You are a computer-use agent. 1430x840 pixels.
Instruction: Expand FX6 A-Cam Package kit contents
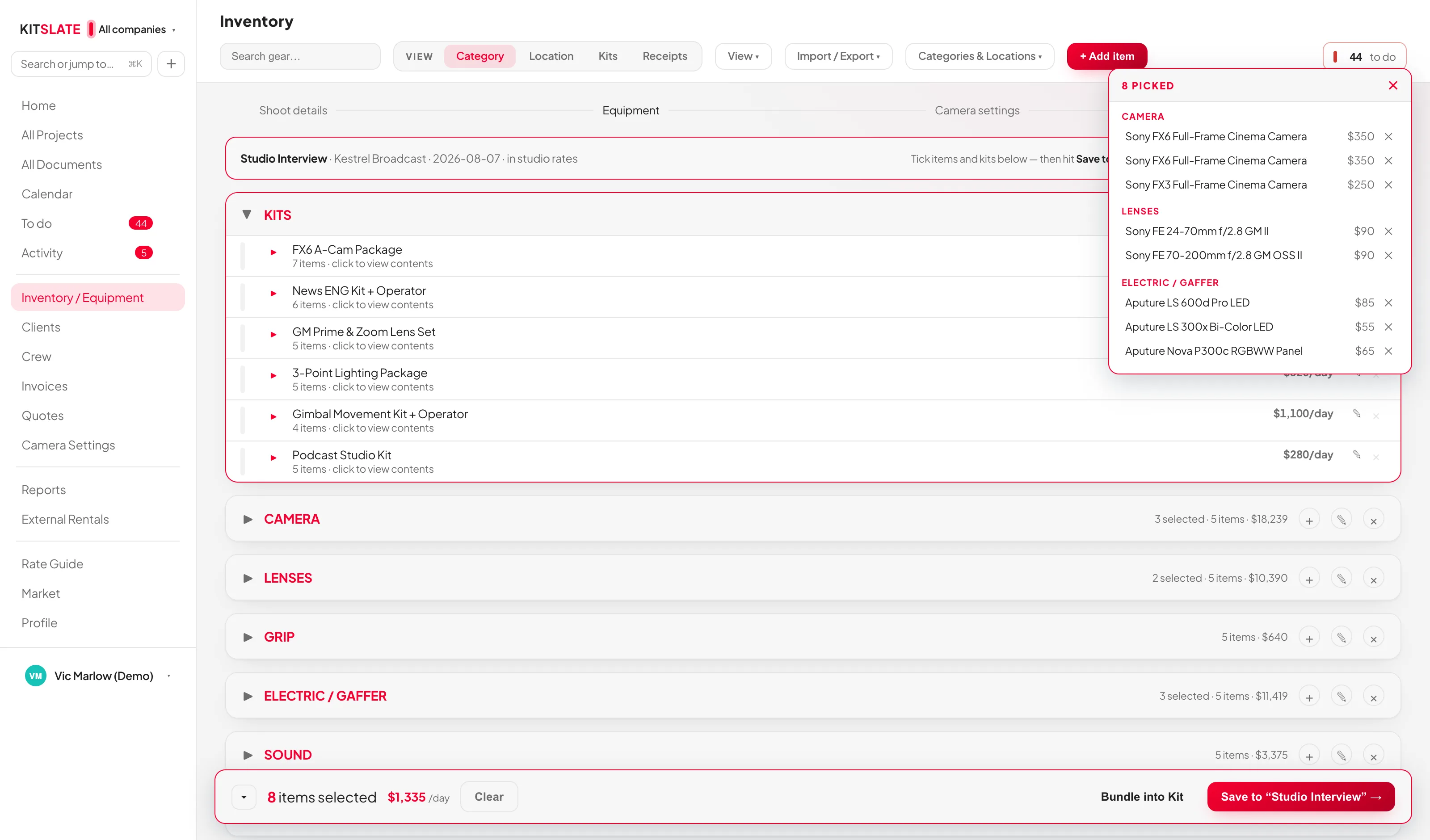tap(273, 252)
